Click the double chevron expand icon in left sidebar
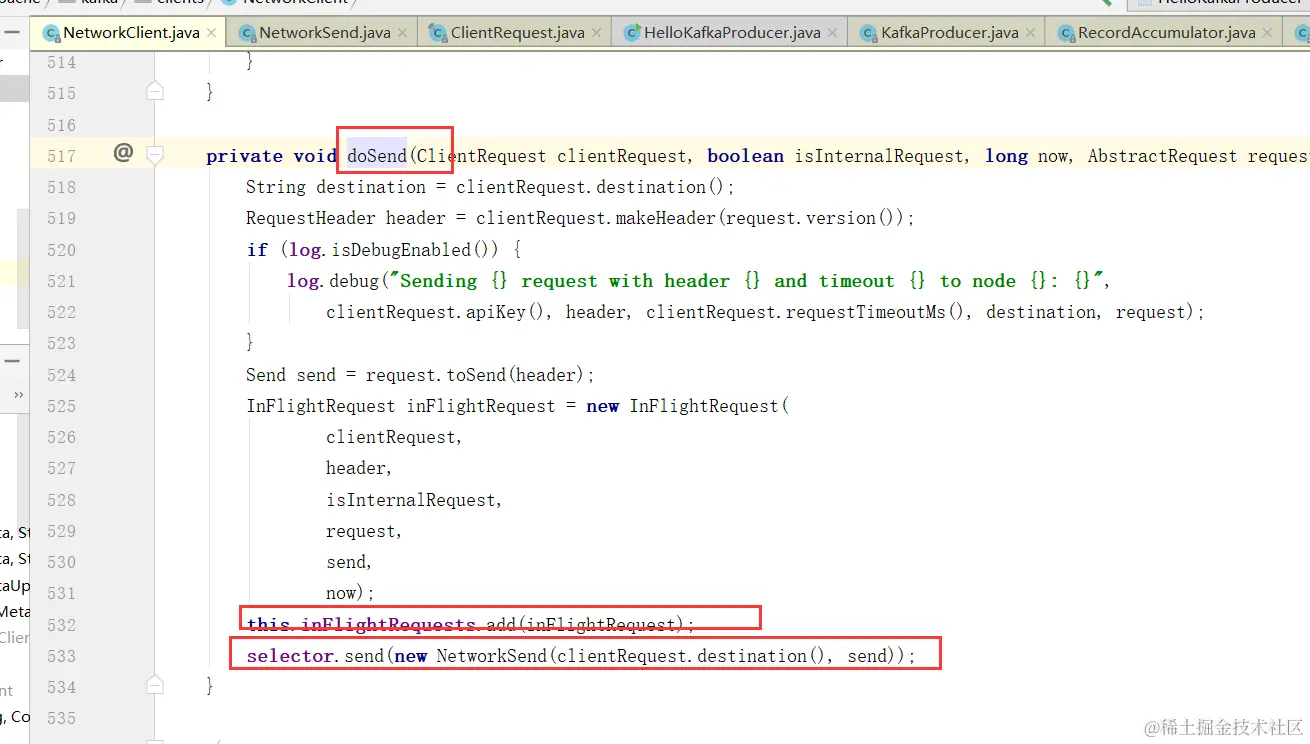The height and width of the screenshot is (744, 1310). click(x=18, y=396)
